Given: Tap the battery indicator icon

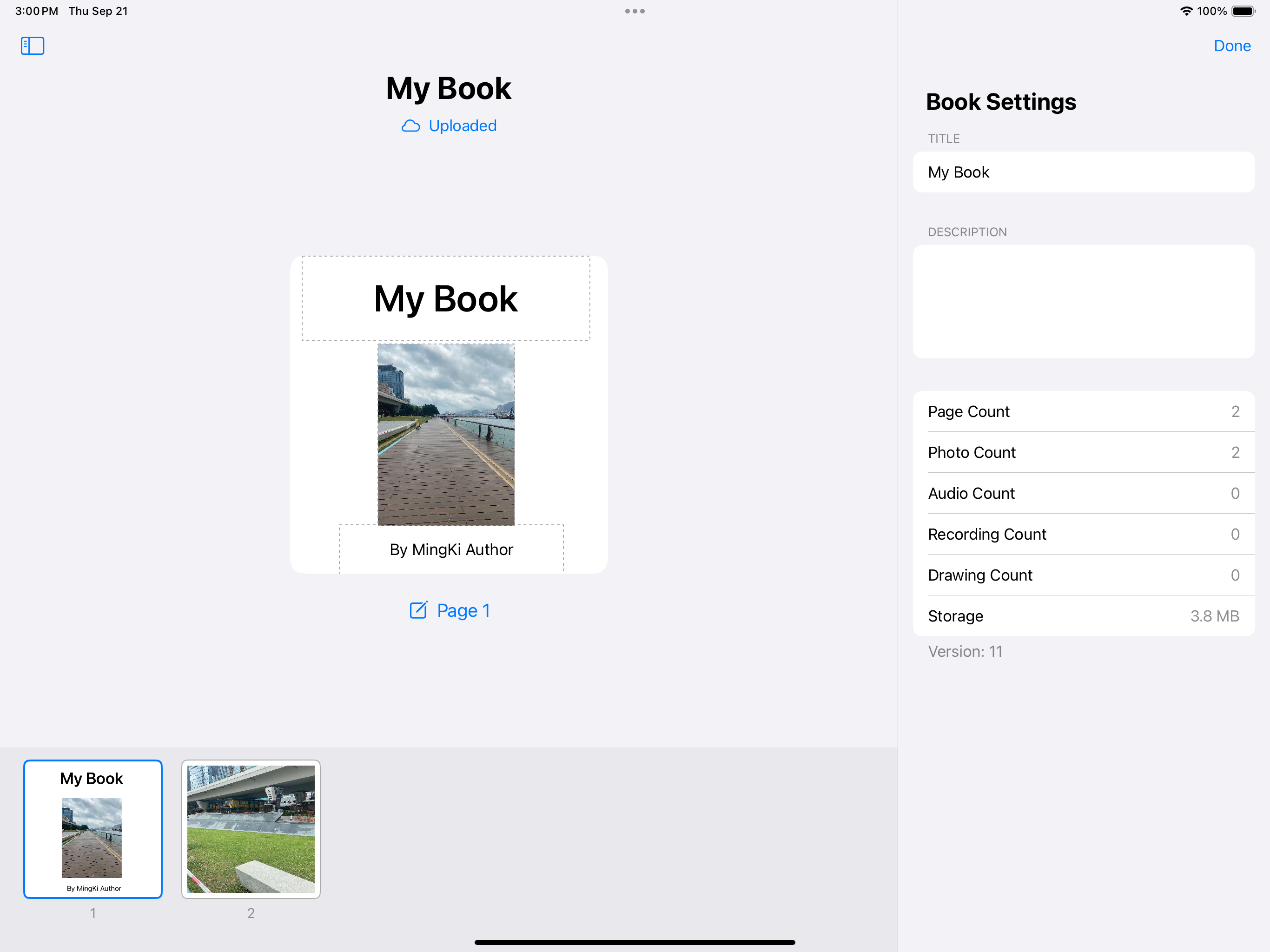Looking at the screenshot, I should 1244,11.
